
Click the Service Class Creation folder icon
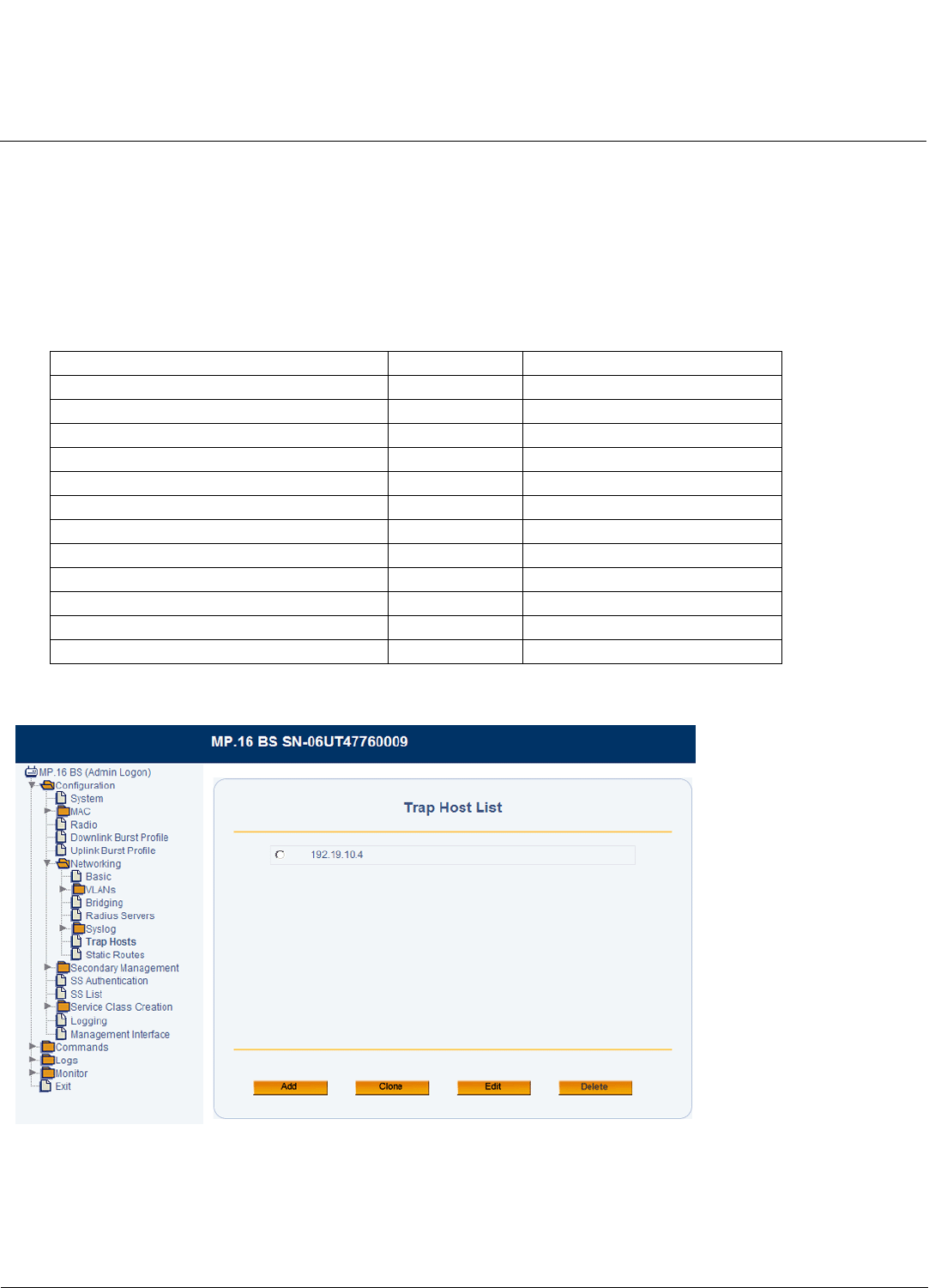[x=63, y=1007]
